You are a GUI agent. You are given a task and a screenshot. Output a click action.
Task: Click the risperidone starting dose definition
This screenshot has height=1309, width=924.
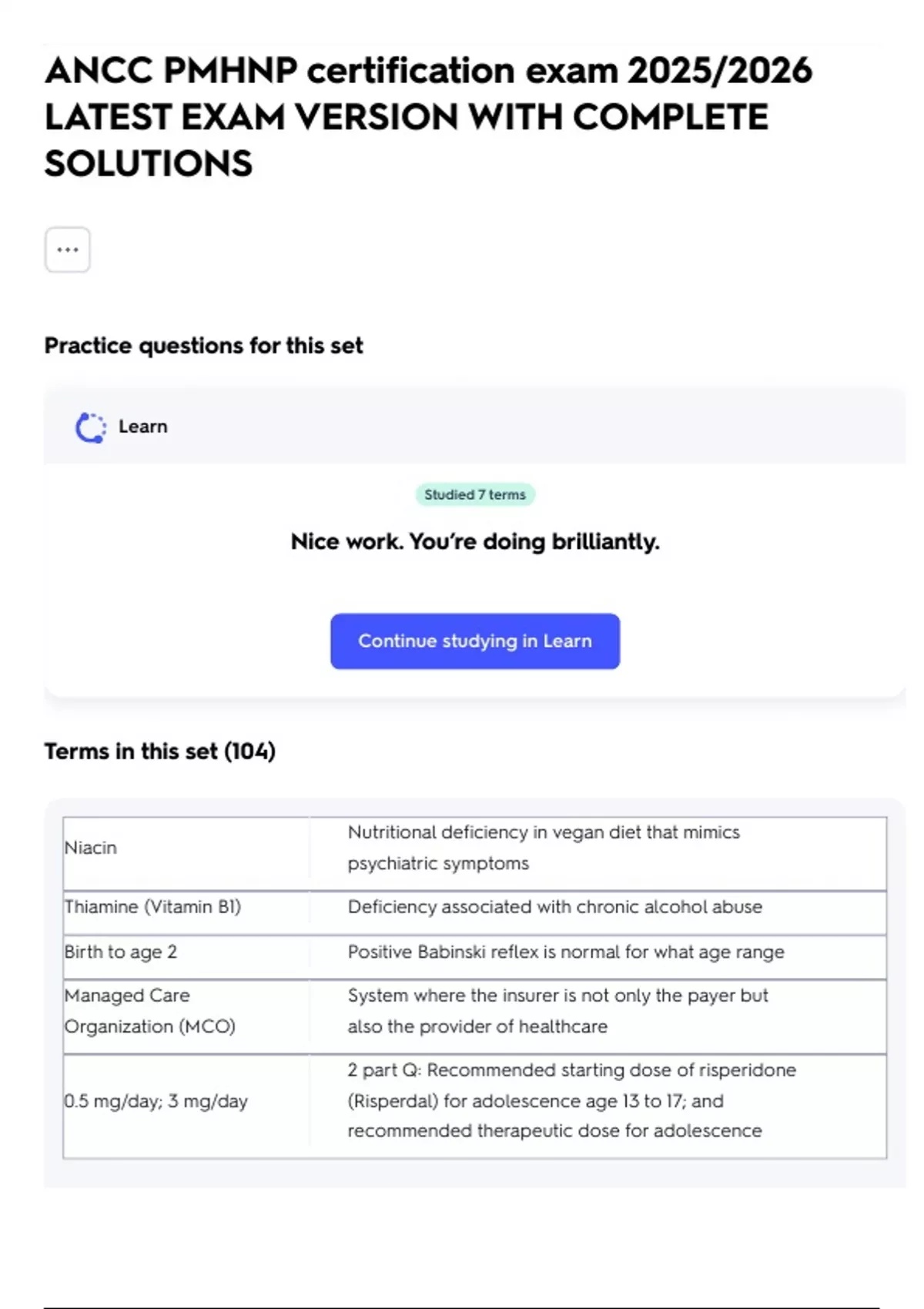pyautogui.click(x=571, y=1101)
